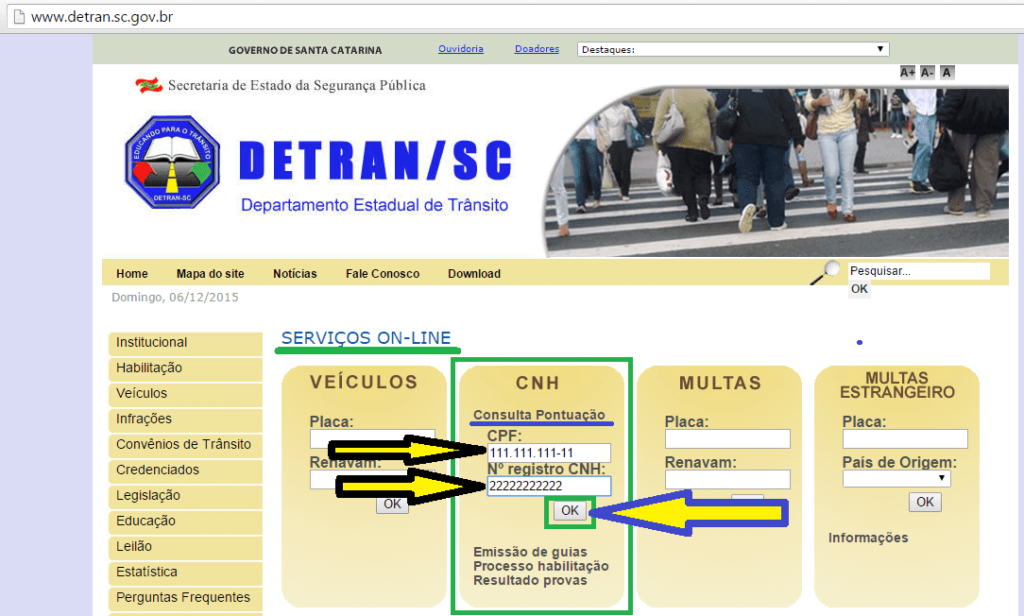Click OK in the Veículos box
This screenshot has width=1024, height=616.
392,504
